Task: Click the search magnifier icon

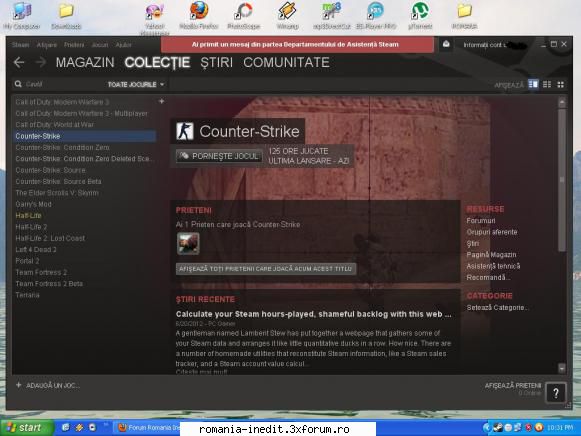Action: coord(18,84)
